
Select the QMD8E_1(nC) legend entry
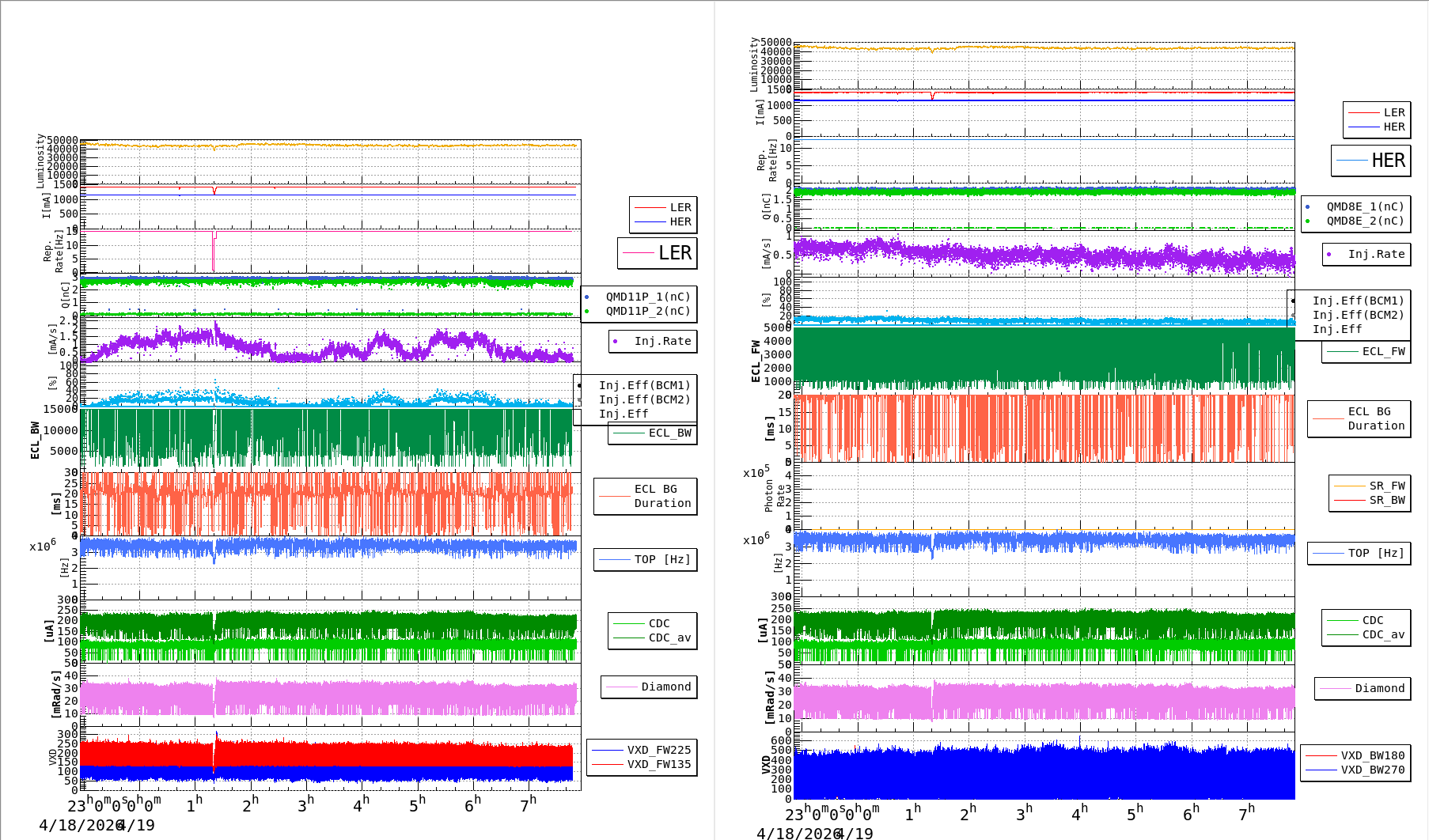pyautogui.click(x=1364, y=206)
